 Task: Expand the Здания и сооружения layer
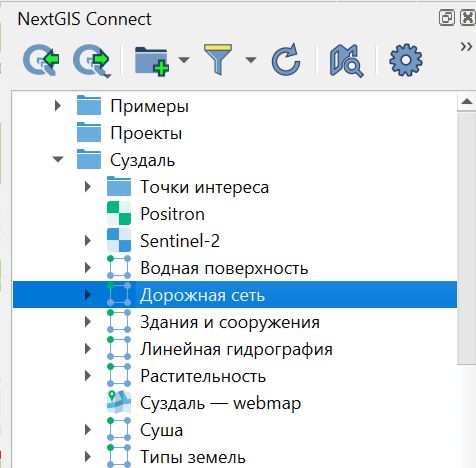tap(88, 321)
